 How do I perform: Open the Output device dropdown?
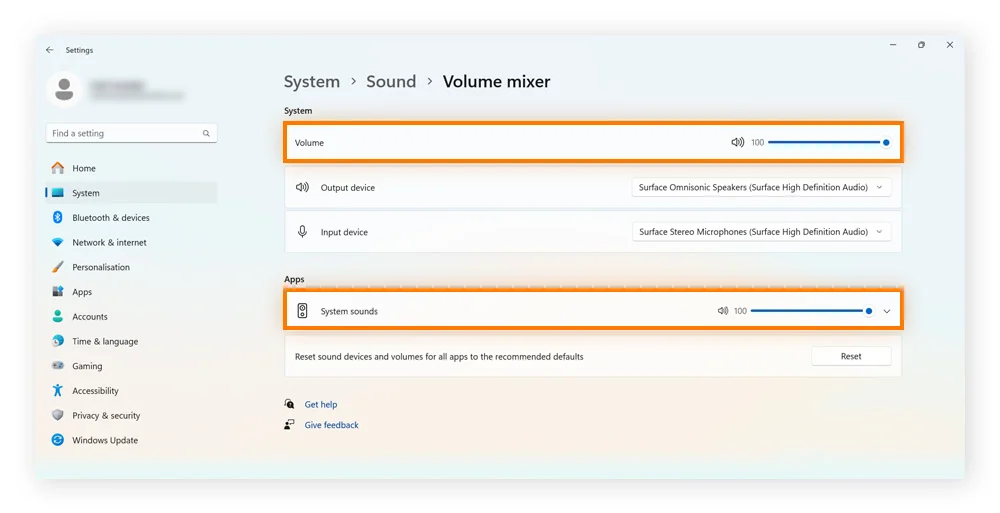point(761,187)
